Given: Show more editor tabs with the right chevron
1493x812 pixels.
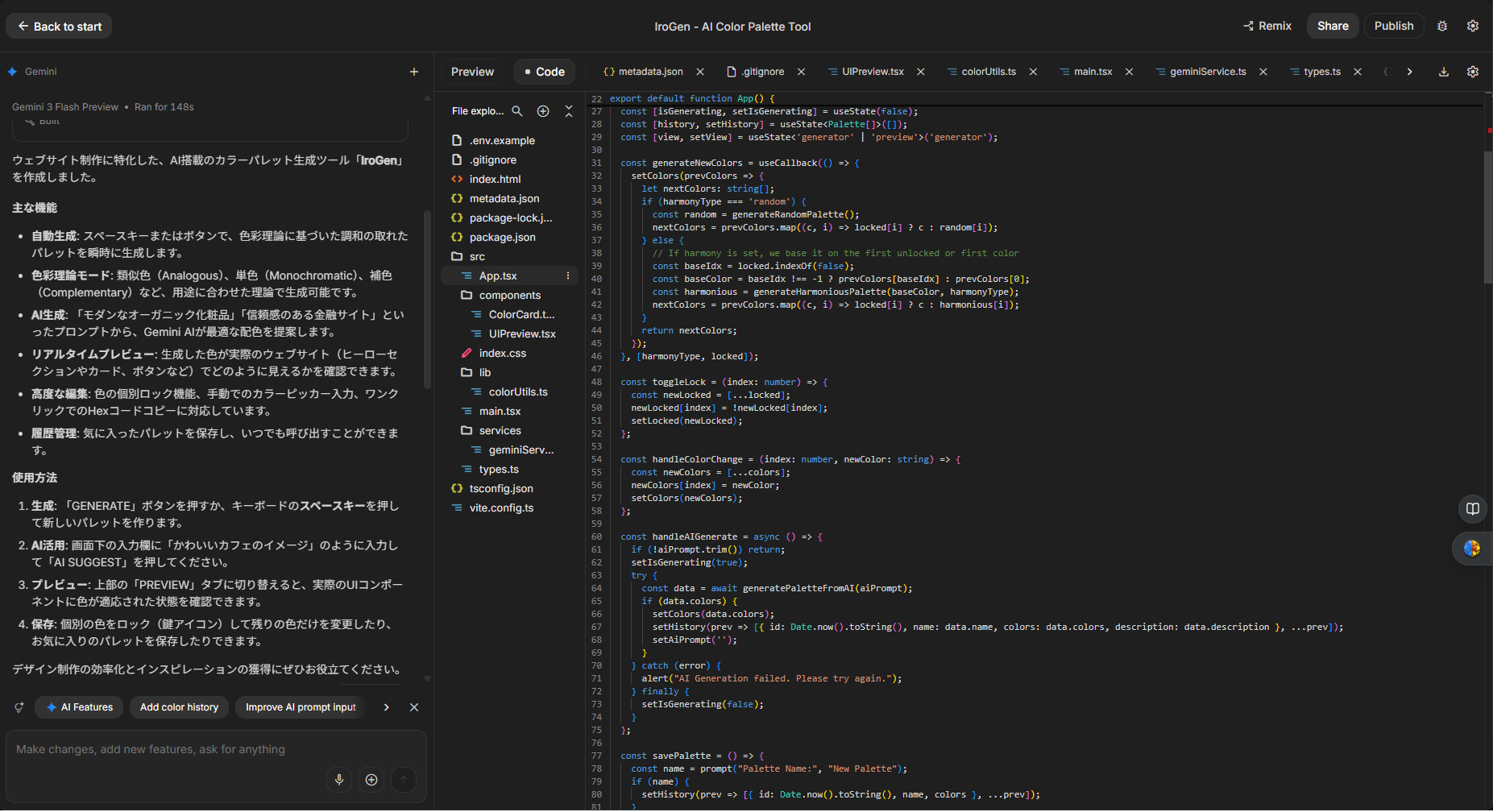Looking at the screenshot, I should click(x=1409, y=72).
